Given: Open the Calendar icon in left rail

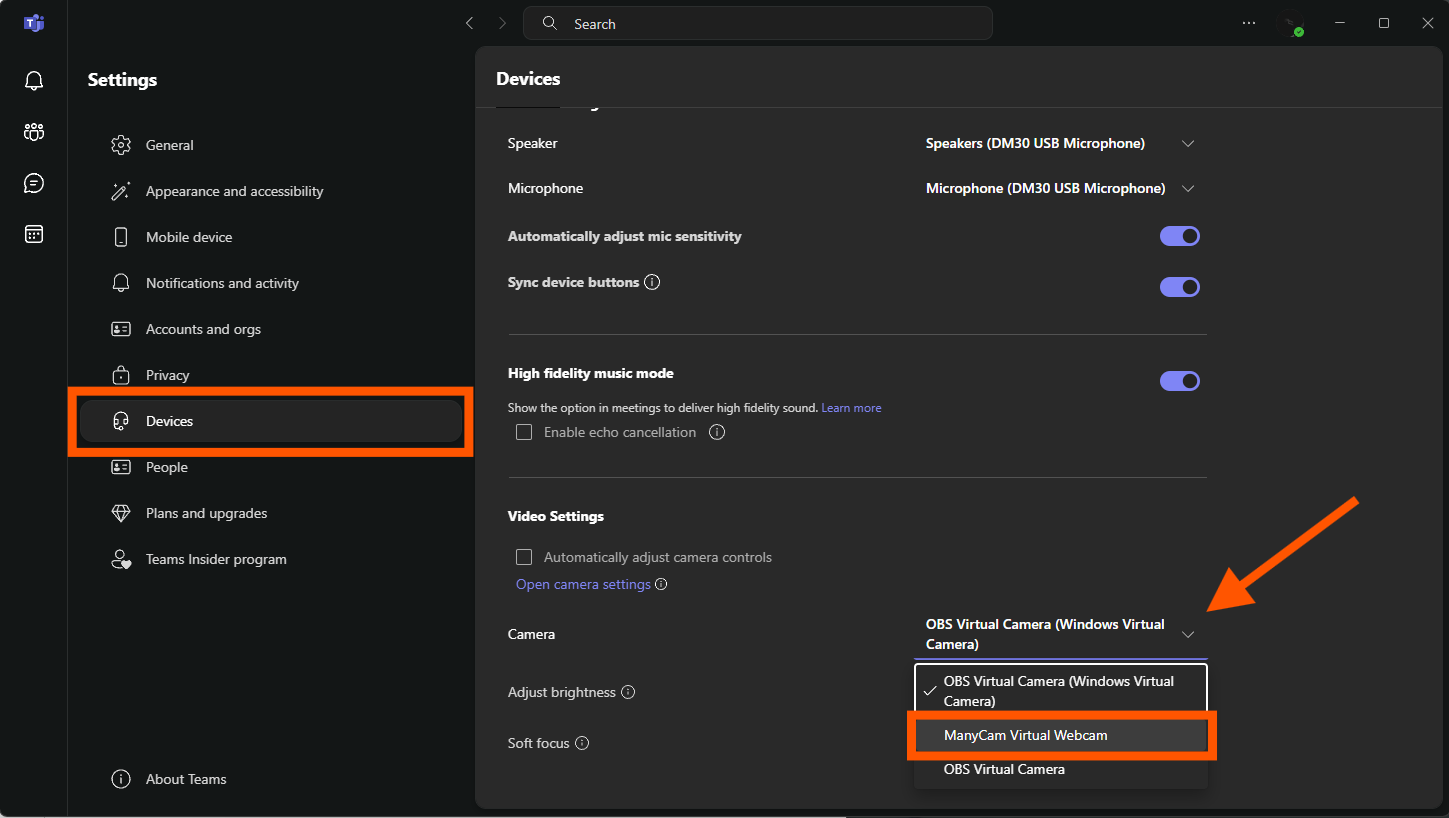Looking at the screenshot, I should click(x=34, y=234).
